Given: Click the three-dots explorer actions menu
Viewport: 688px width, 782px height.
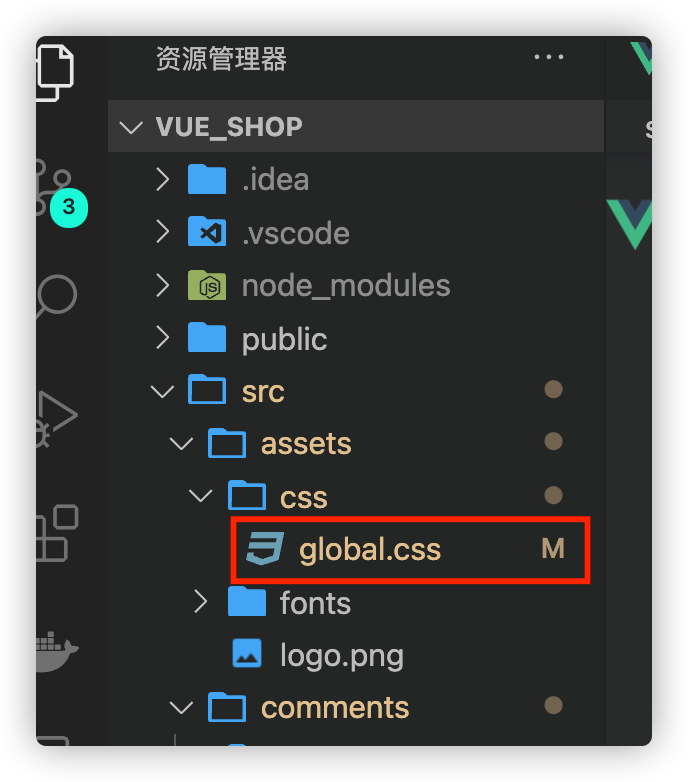Looking at the screenshot, I should pos(549,57).
